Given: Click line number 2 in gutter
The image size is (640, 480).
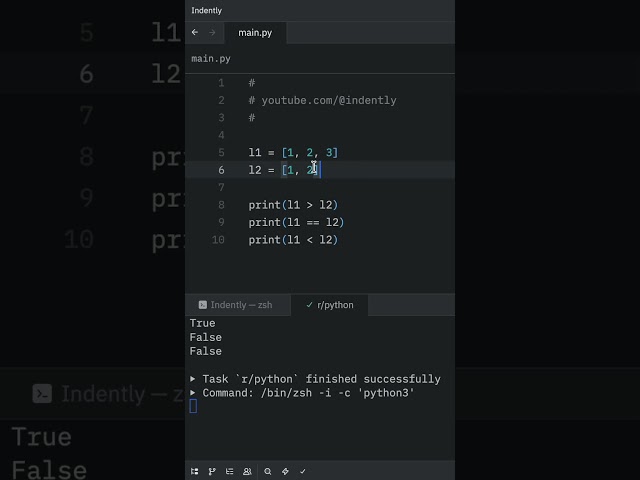Looking at the screenshot, I should click(221, 100).
